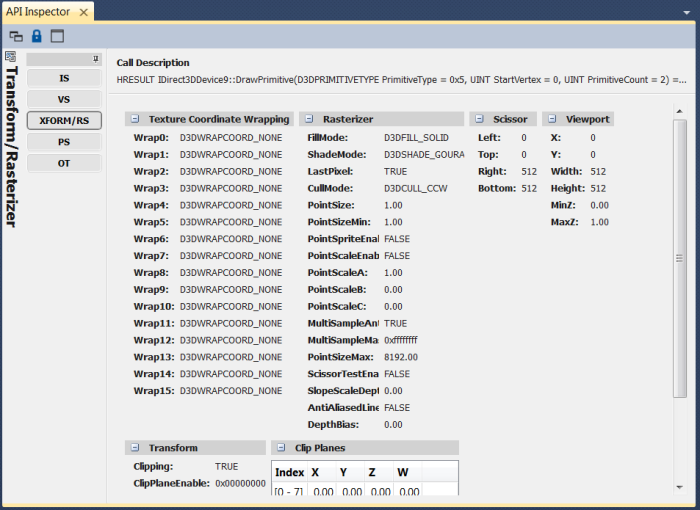
Task: Open the OT stage view
Action: click(x=64, y=163)
